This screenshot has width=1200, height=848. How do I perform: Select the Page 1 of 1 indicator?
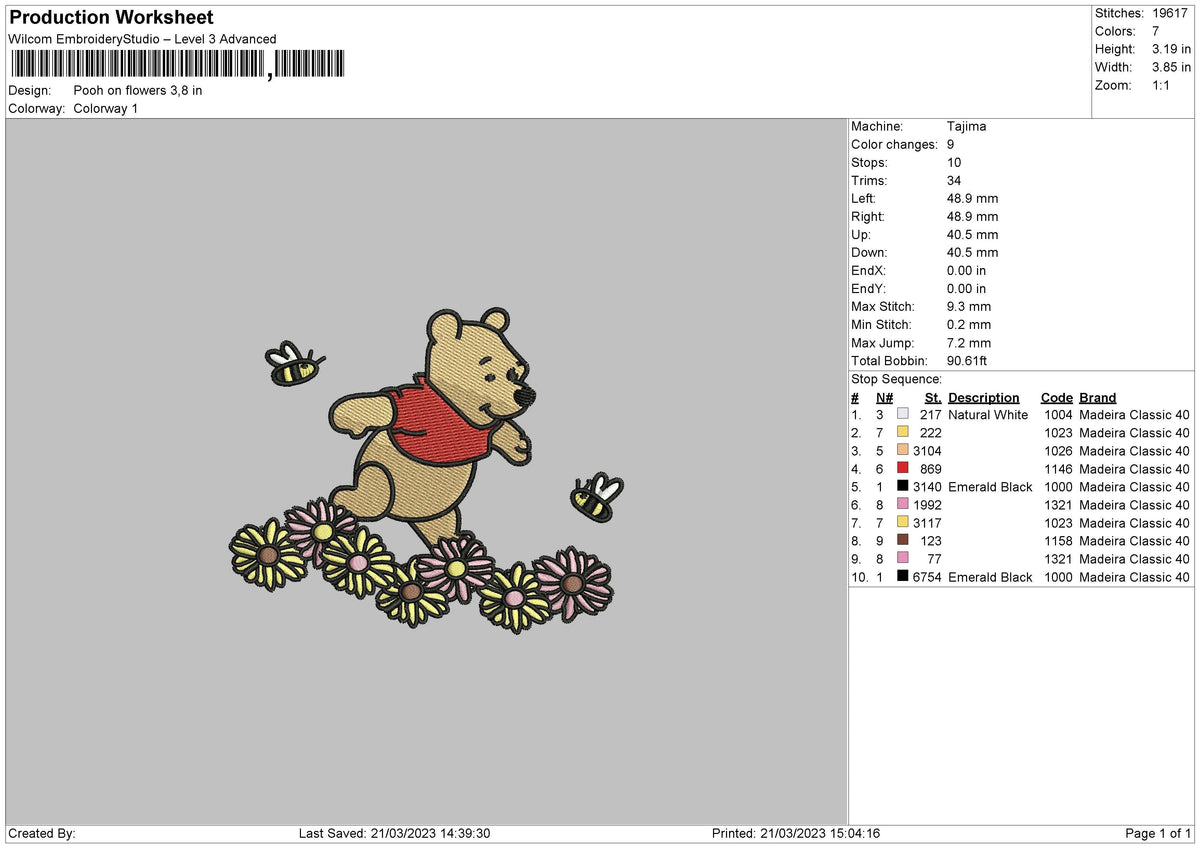[1159, 834]
